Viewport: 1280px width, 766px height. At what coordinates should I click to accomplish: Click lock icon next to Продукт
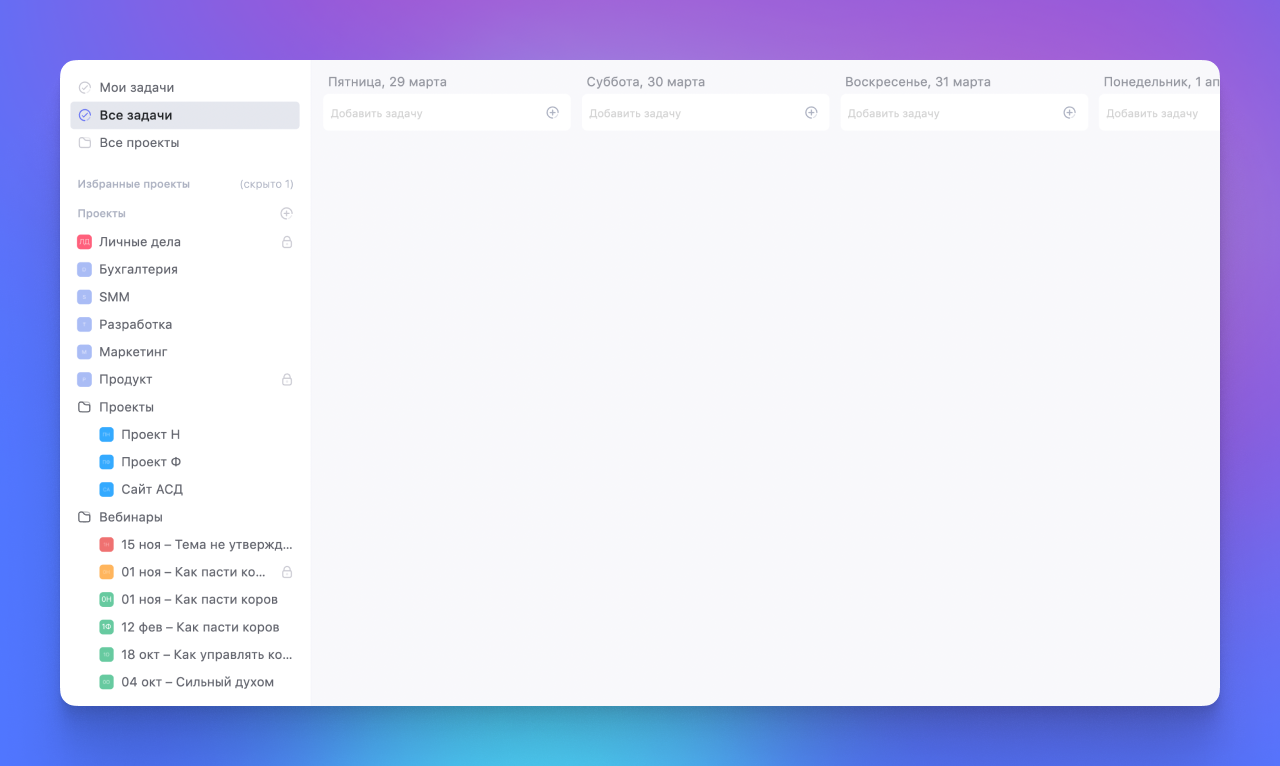coord(287,380)
